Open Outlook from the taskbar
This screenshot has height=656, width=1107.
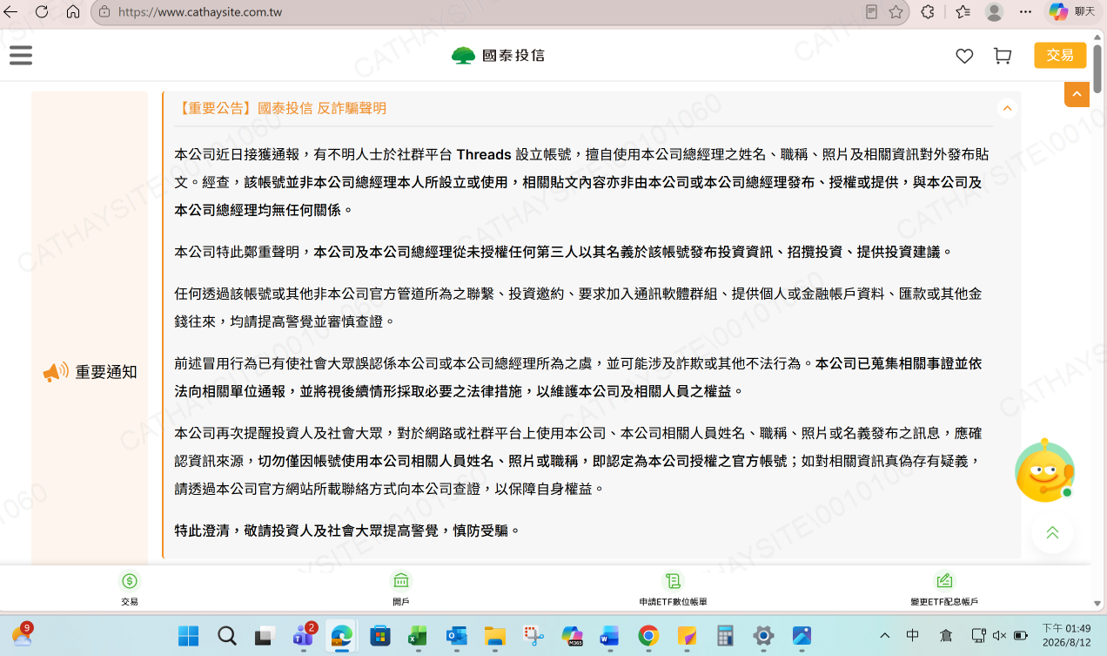456,636
